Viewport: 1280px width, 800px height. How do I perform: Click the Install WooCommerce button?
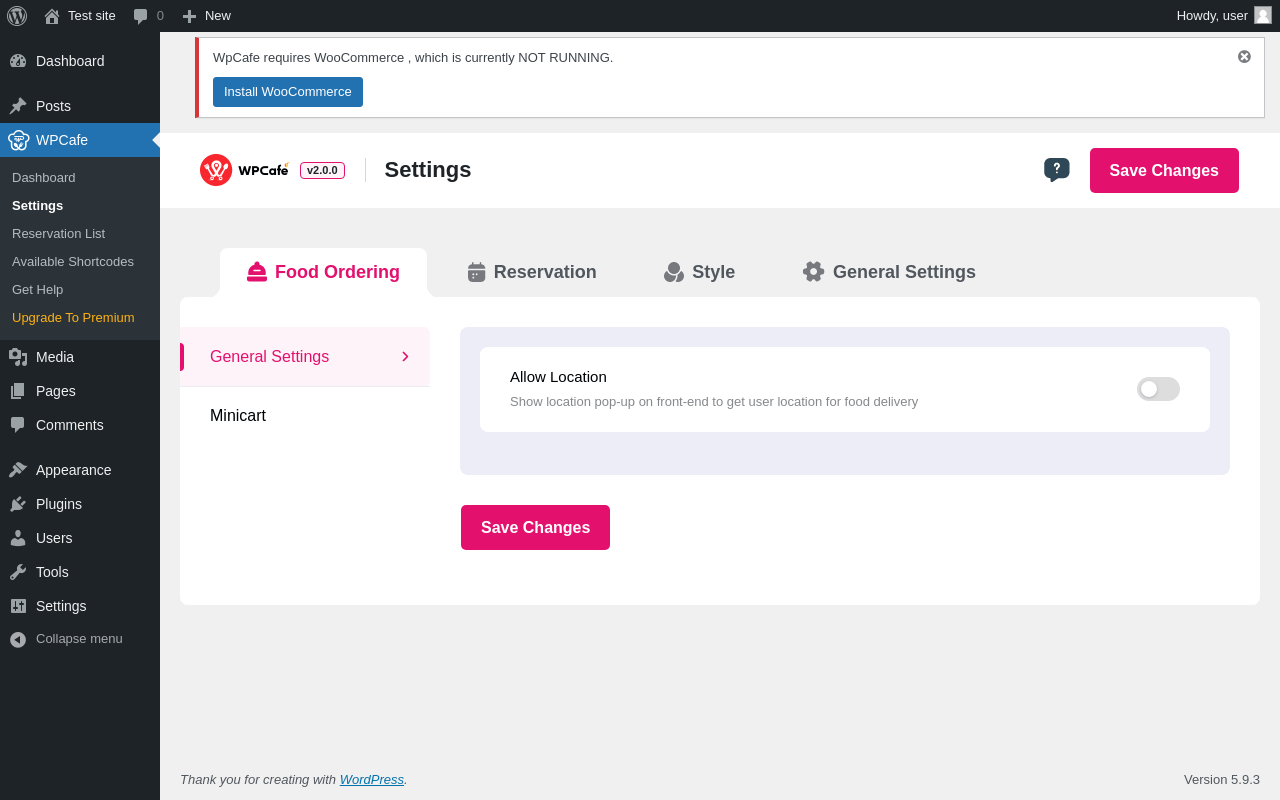(287, 92)
